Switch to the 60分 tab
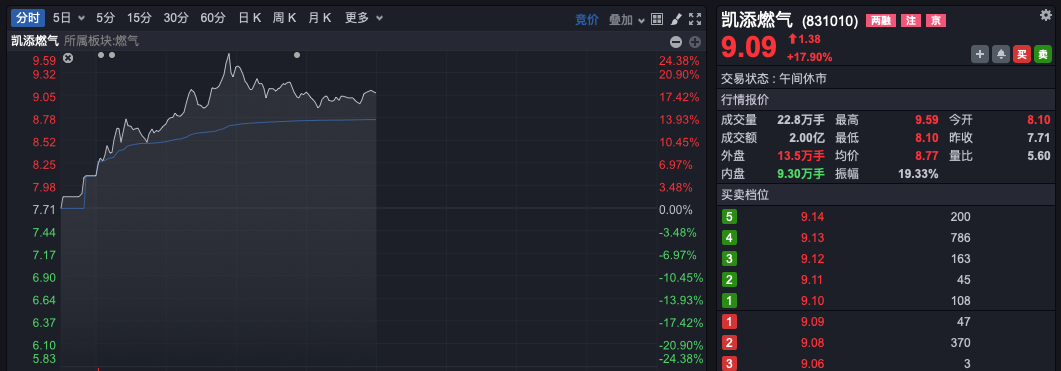 (212, 18)
